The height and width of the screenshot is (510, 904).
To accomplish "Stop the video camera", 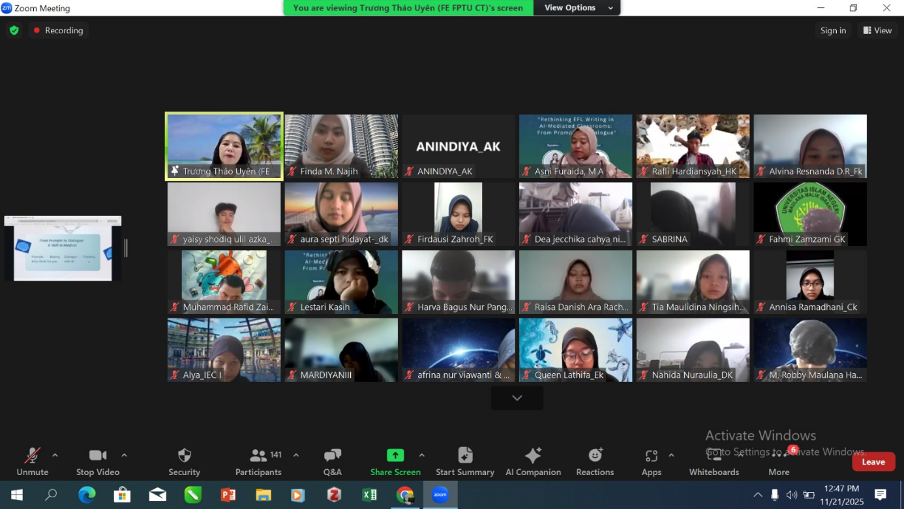I will coord(97,456).
